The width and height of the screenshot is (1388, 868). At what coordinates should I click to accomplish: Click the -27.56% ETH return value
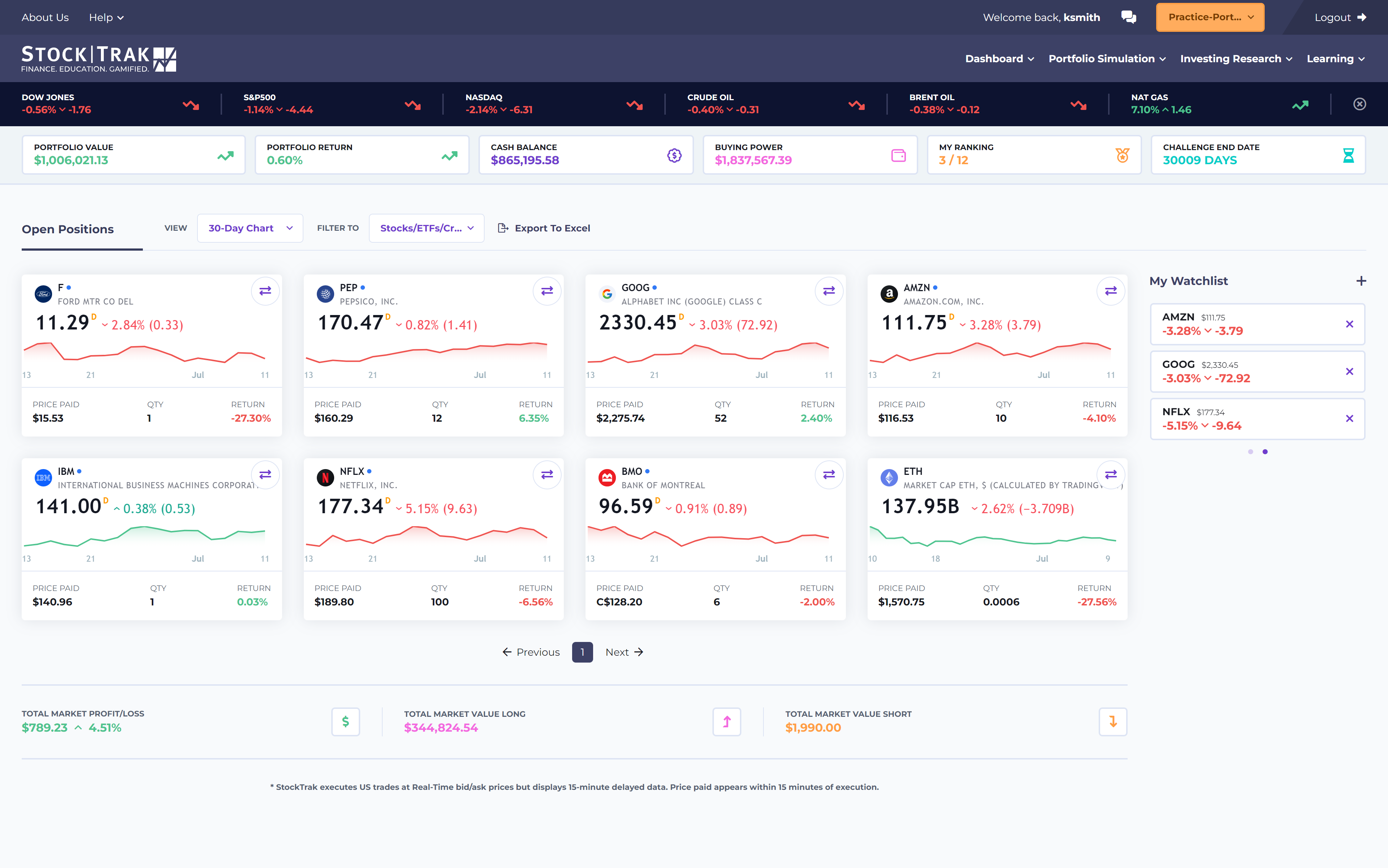tap(1097, 602)
